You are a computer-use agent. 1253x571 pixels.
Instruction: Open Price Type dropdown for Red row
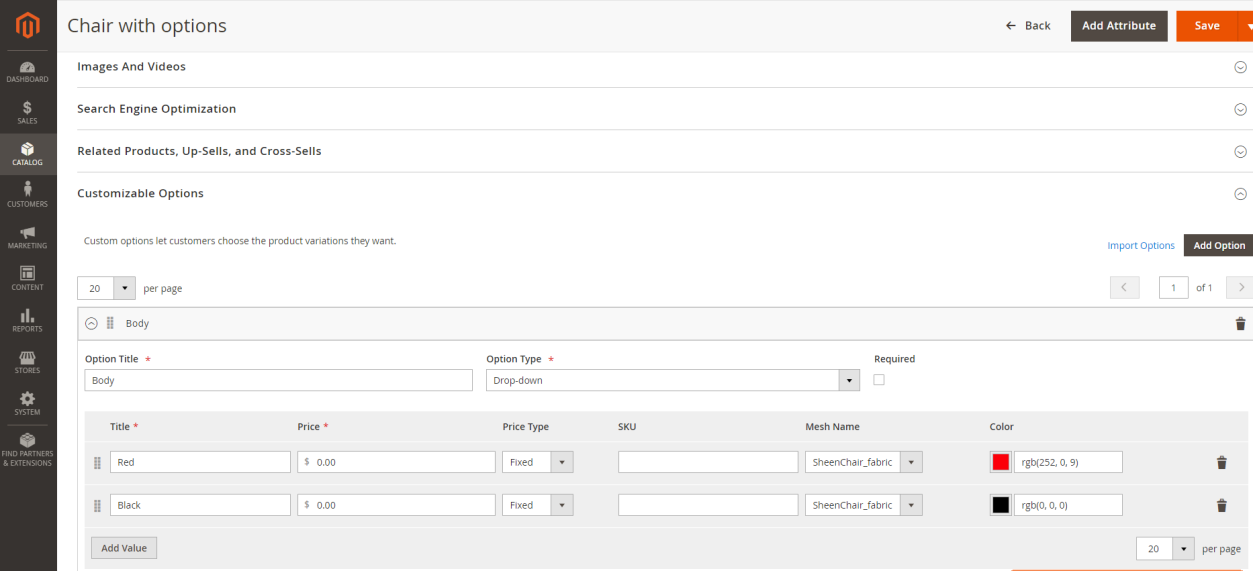(537, 462)
